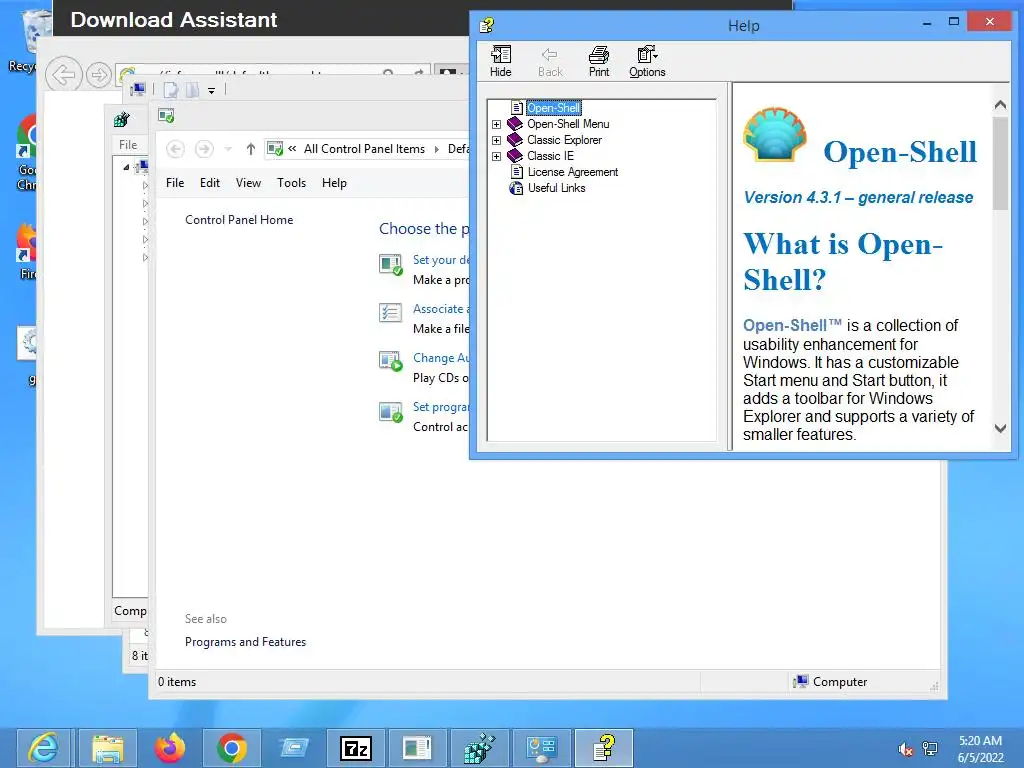Screen dimensions: 1024x768
Task: Click the down arrow of the Help scrollbar
Action: pos(1000,428)
